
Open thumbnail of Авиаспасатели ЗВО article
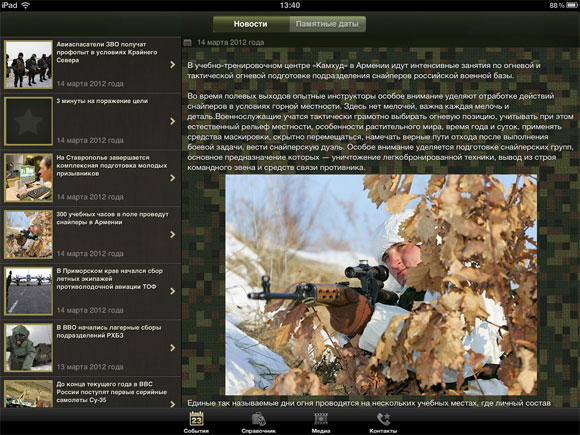click(28, 64)
